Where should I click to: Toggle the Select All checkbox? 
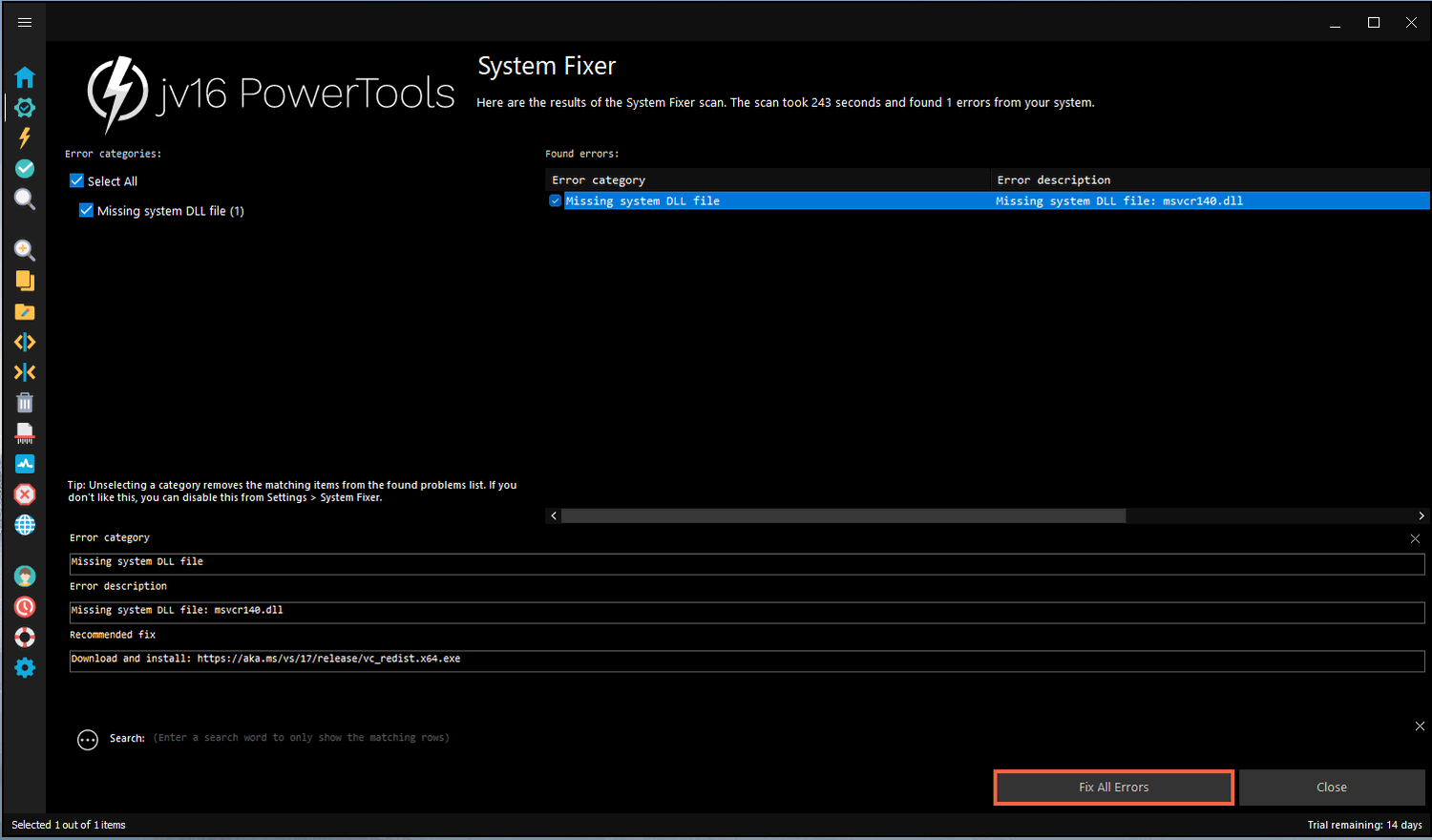coord(77,180)
